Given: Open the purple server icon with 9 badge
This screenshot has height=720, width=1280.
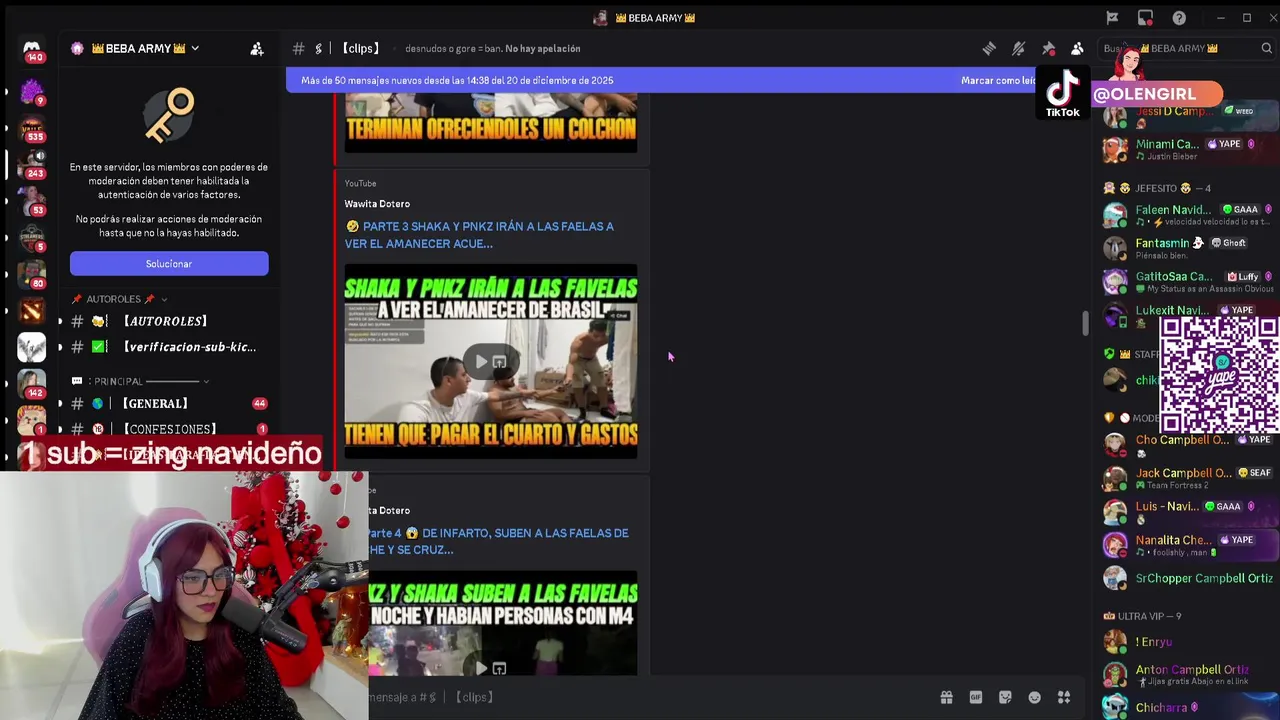Looking at the screenshot, I should (32, 92).
